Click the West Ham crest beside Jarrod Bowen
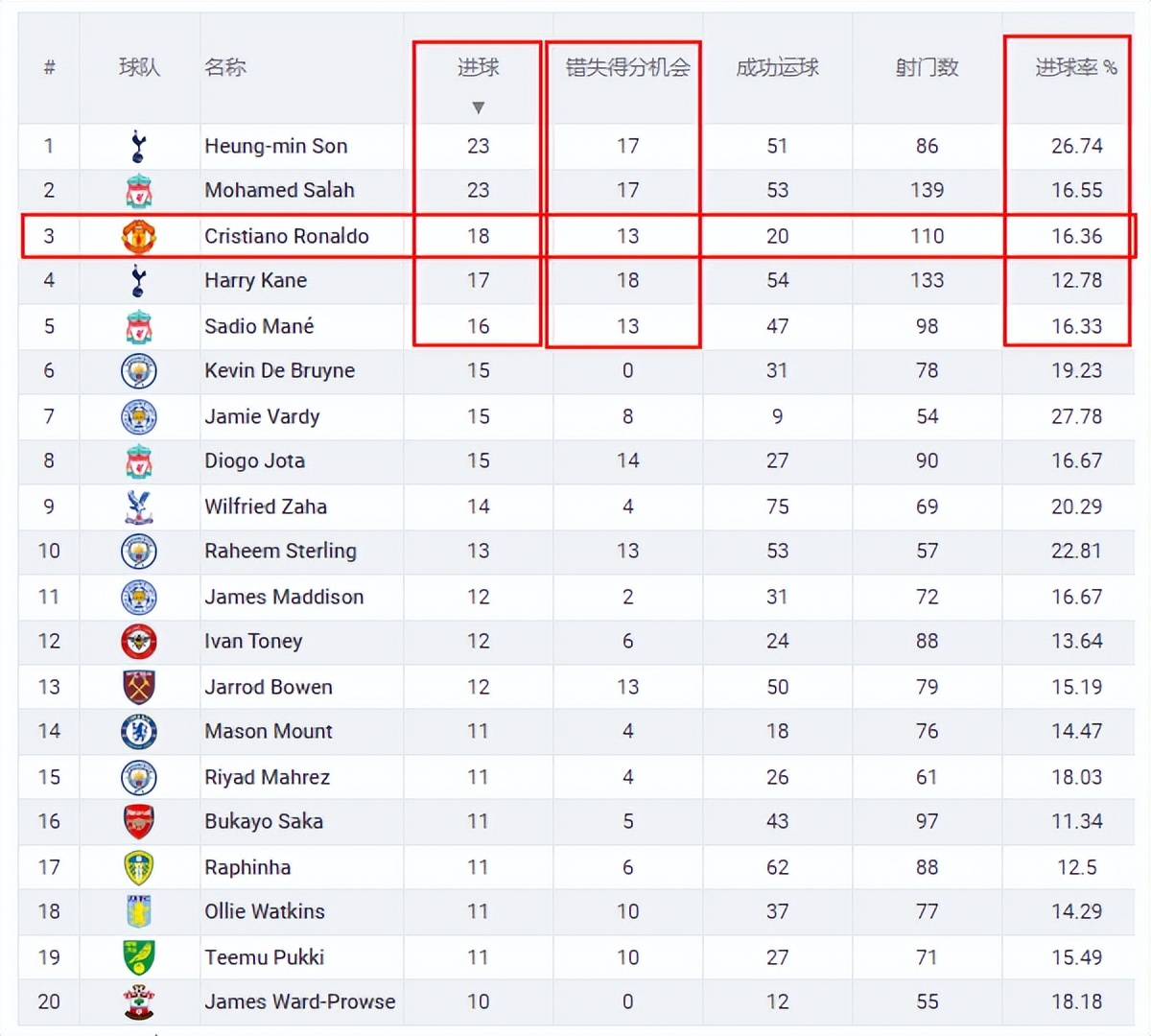The width and height of the screenshot is (1151, 1036). (139, 687)
